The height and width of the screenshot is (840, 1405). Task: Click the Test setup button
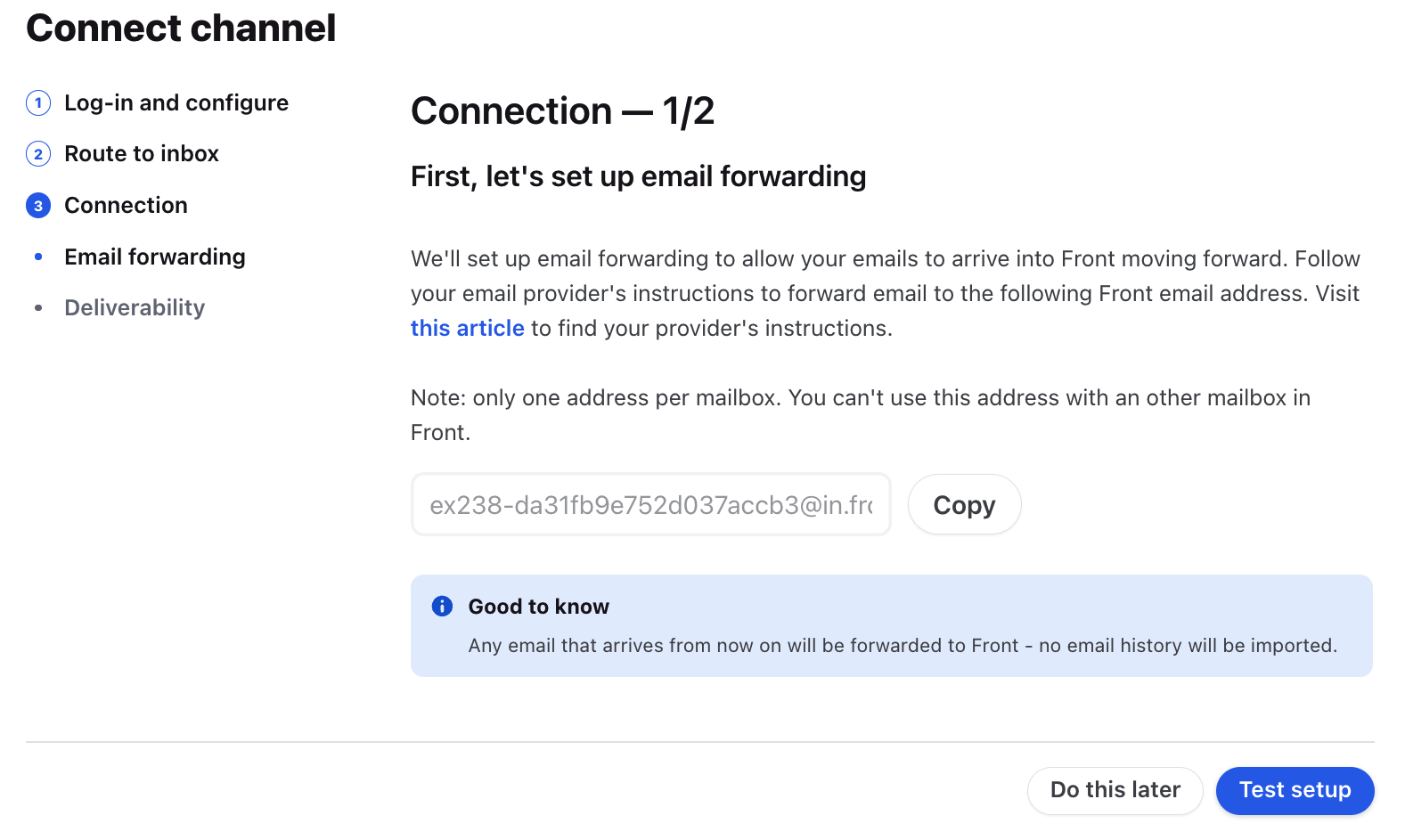click(x=1295, y=790)
